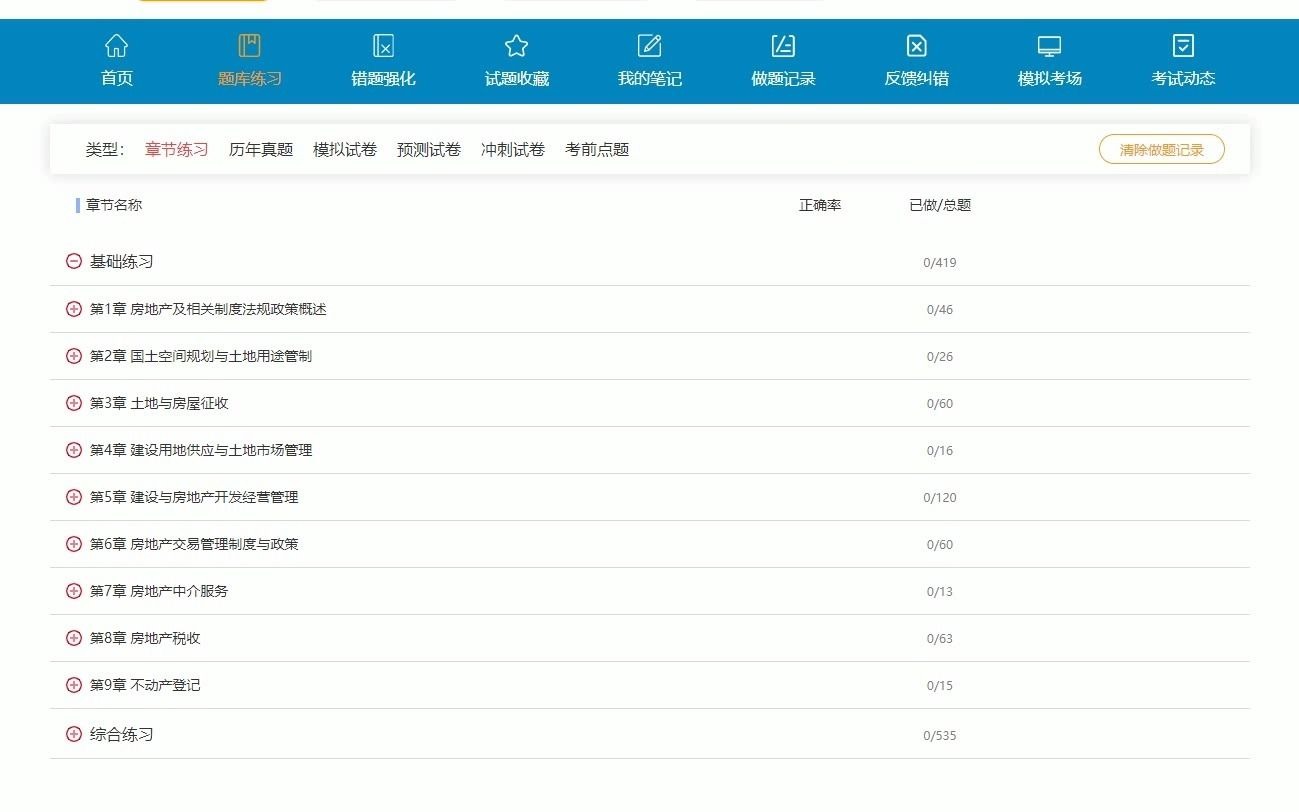Click the 考试动态 checklist icon
Image resolution: width=1299 pixels, height=812 pixels.
tap(1183, 46)
